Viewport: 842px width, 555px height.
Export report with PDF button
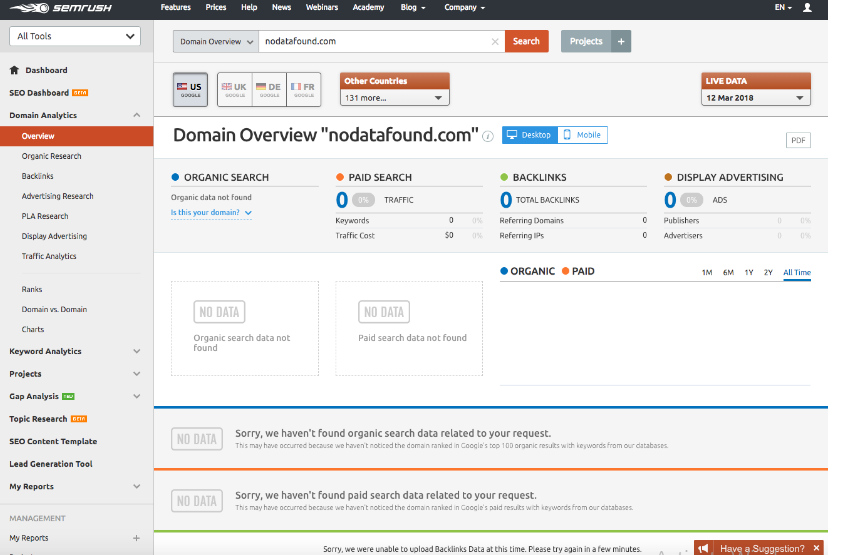[798, 140]
